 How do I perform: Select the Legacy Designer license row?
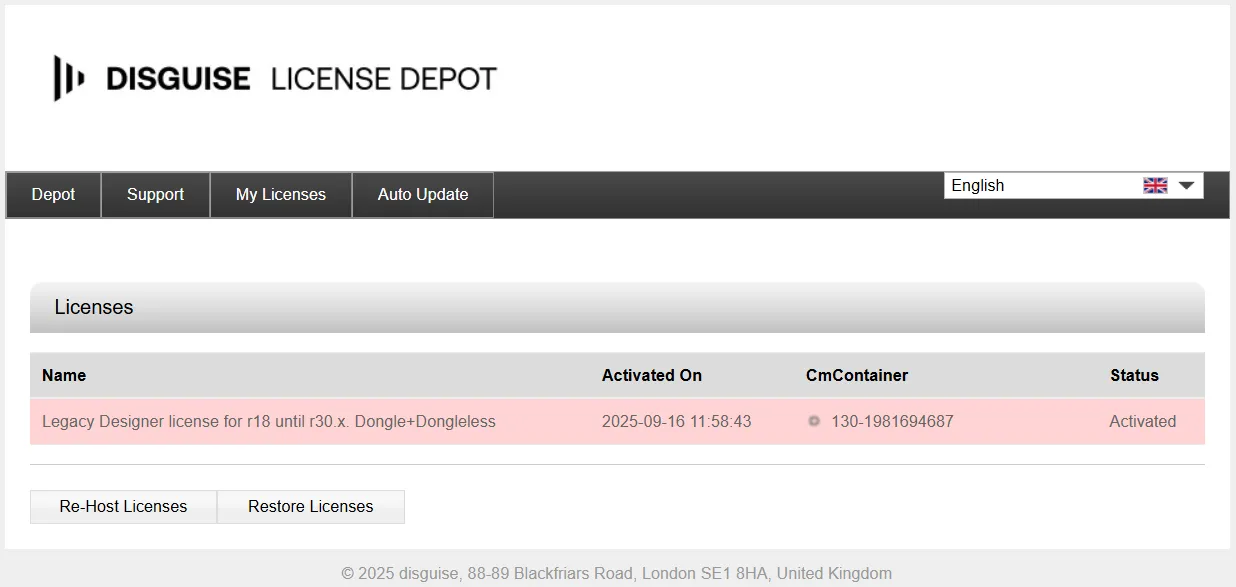click(268, 421)
